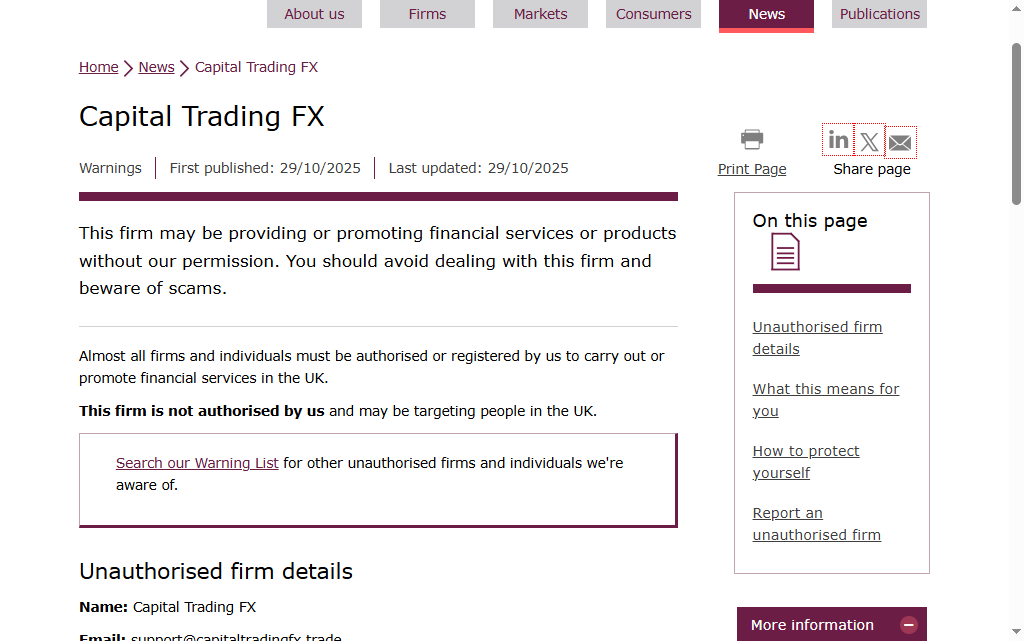Open the Publications menu
1024x641 pixels.
pos(879,14)
